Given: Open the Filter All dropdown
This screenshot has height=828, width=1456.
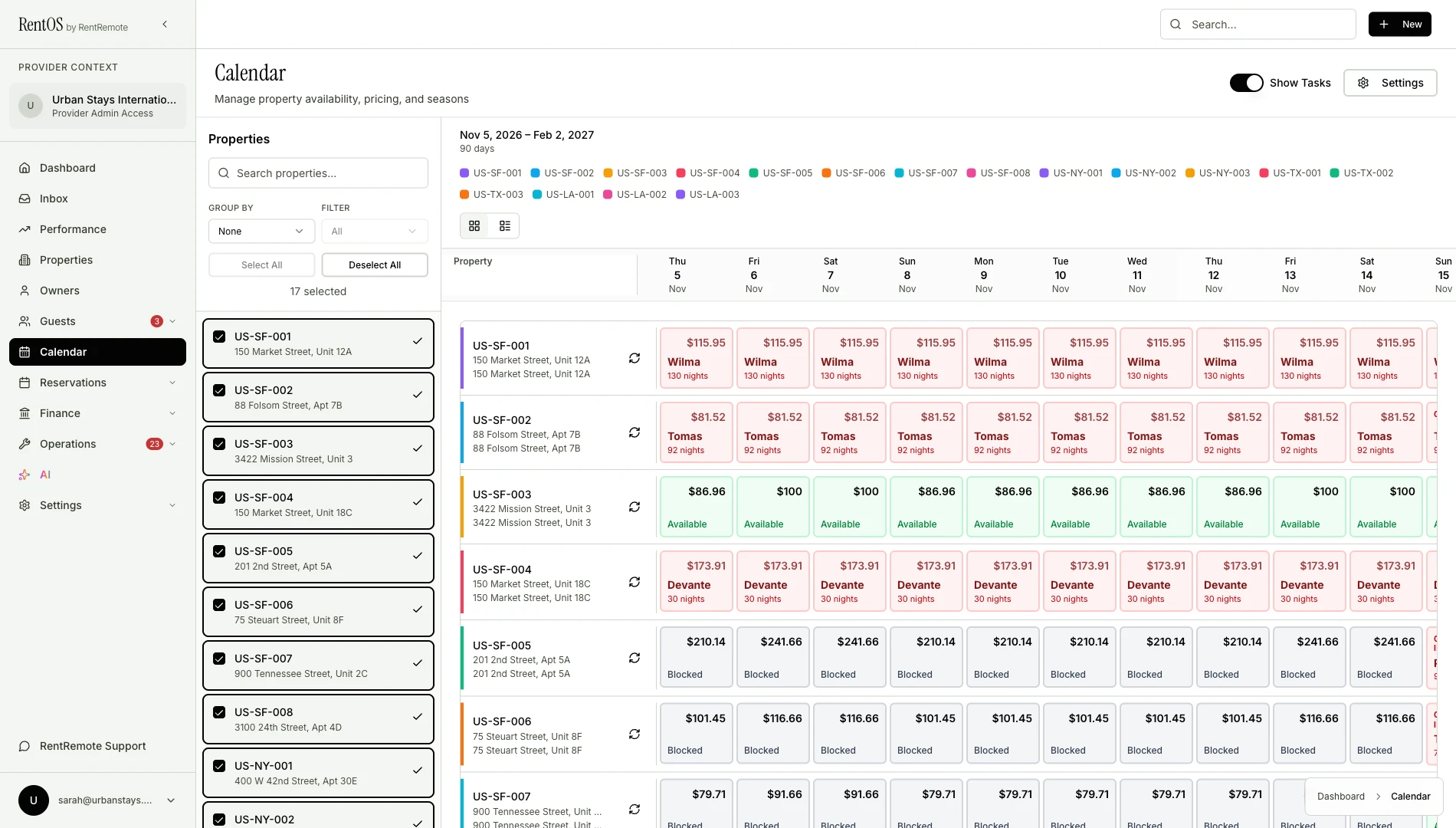Looking at the screenshot, I should (x=375, y=231).
